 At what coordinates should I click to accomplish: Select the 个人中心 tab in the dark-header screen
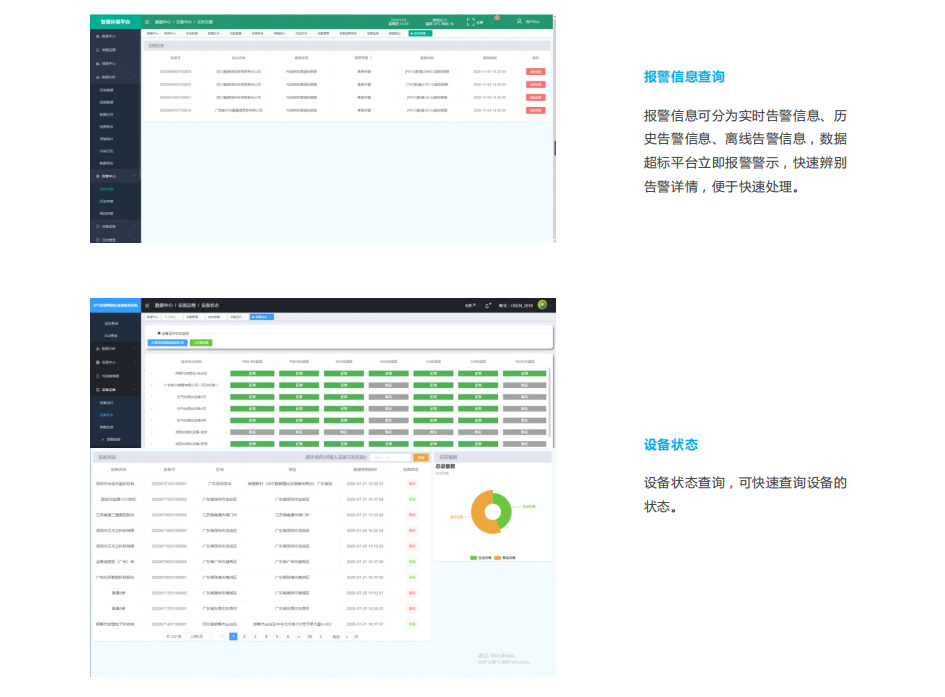pos(171,317)
